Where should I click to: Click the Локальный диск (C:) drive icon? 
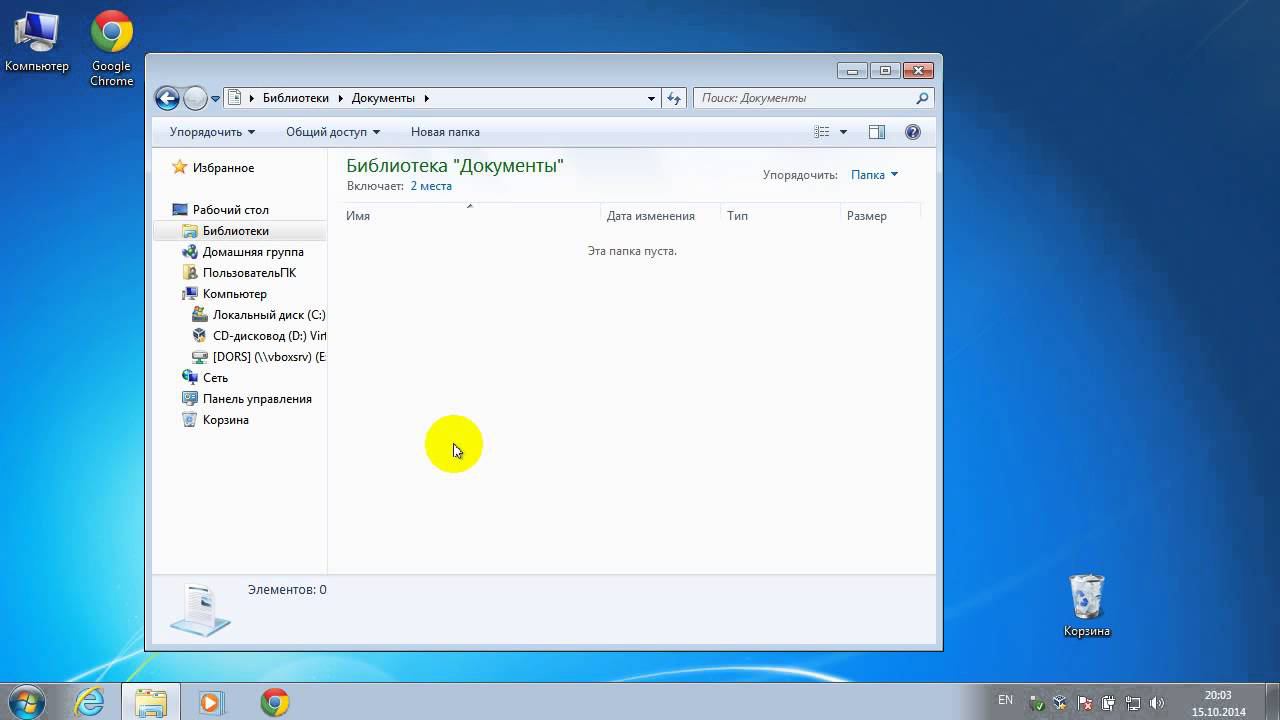click(200, 315)
